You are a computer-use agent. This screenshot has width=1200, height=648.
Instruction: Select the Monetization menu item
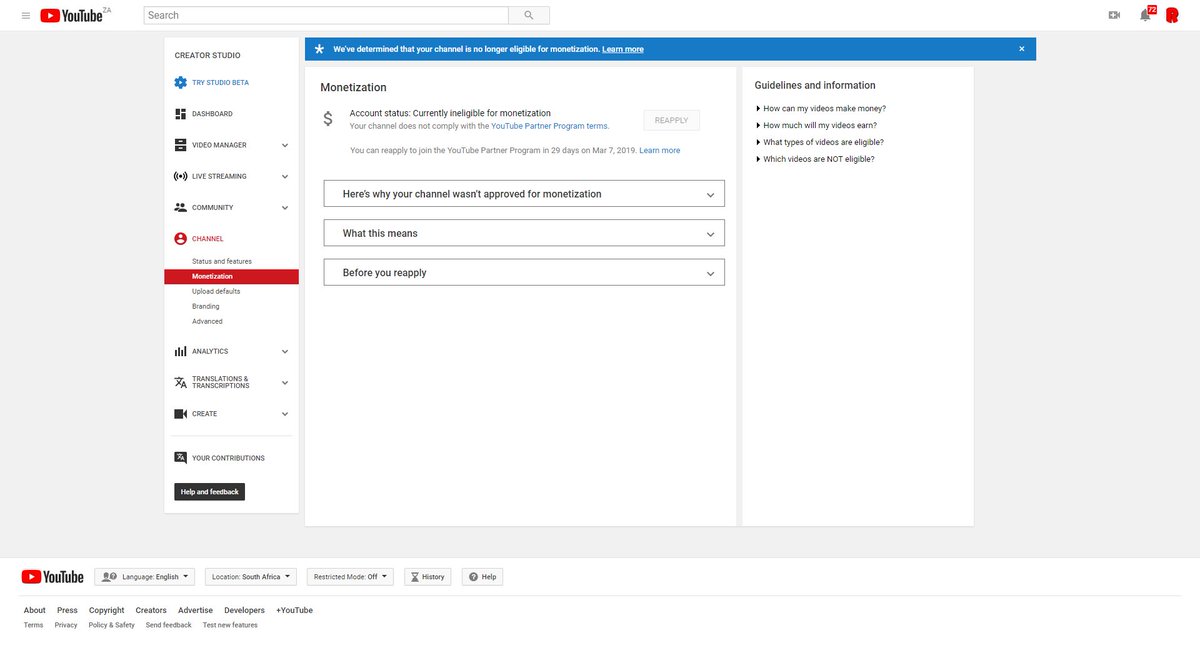tap(231, 276)
